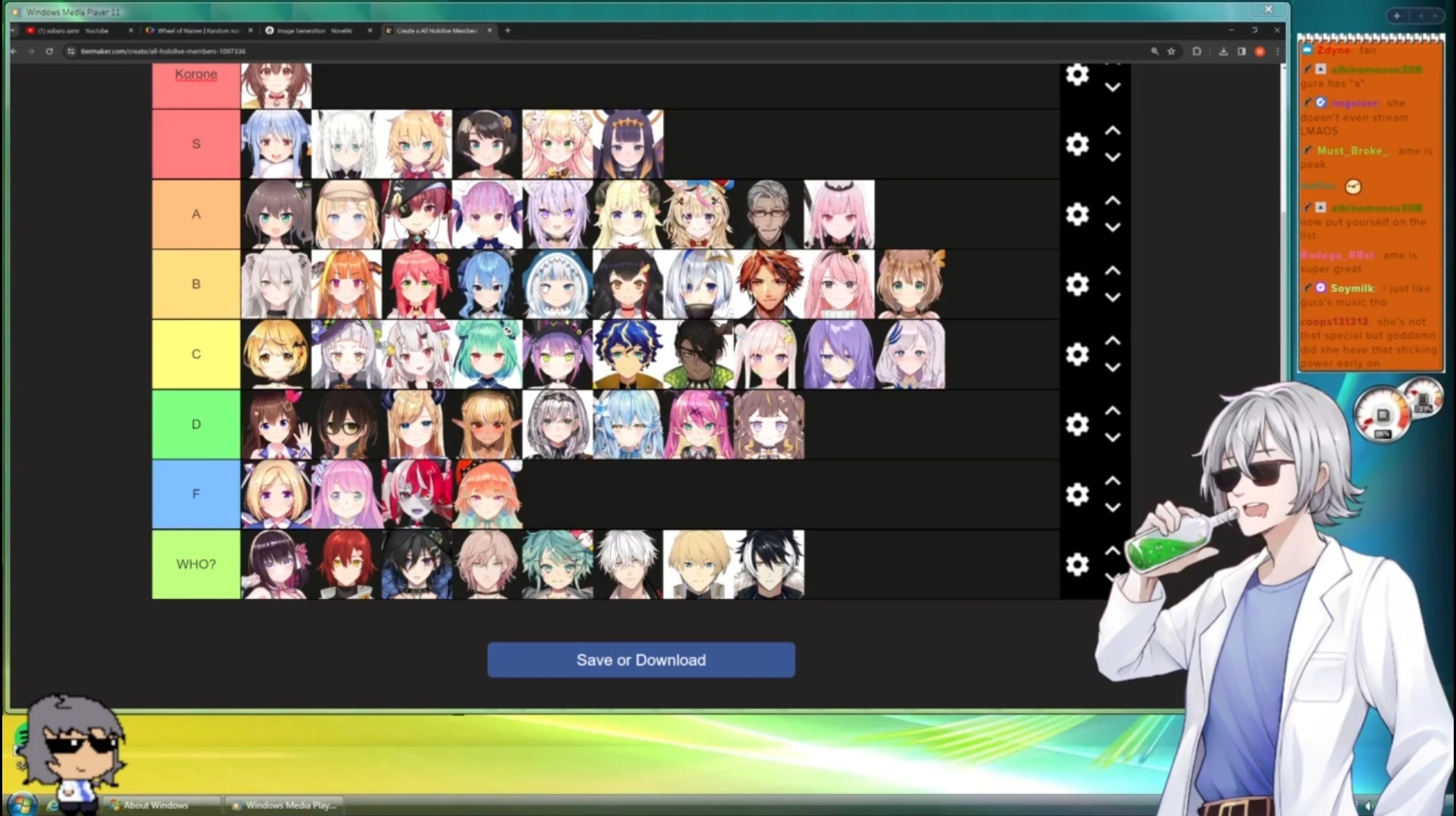Move F tier row up

click(1113, 481)
